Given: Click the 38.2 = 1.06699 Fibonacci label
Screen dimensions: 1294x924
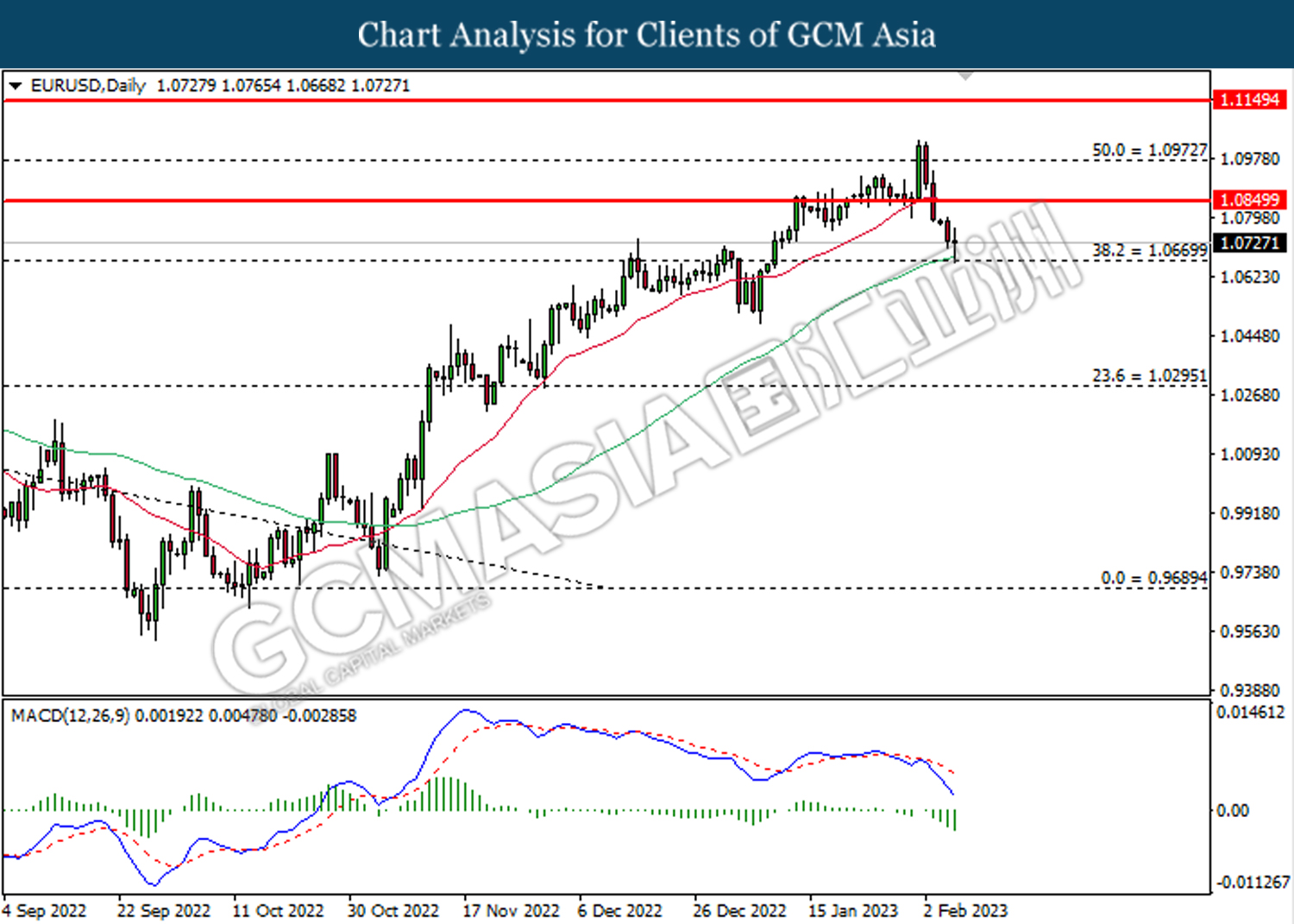Looking at the screenshot, I should coord(1150,250).
